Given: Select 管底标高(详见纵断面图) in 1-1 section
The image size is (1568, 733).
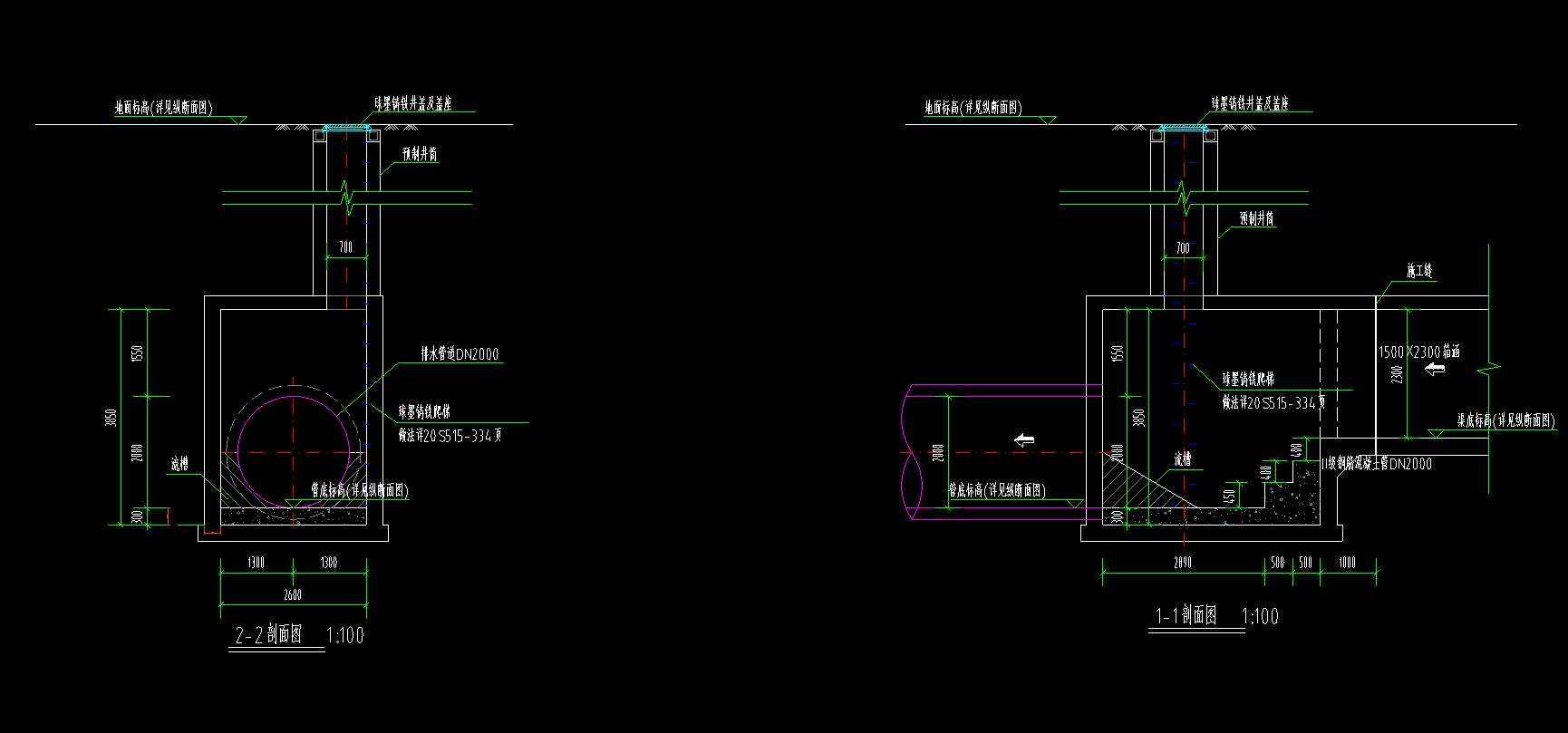Looking at the screenshot, I should pos(997,490).
